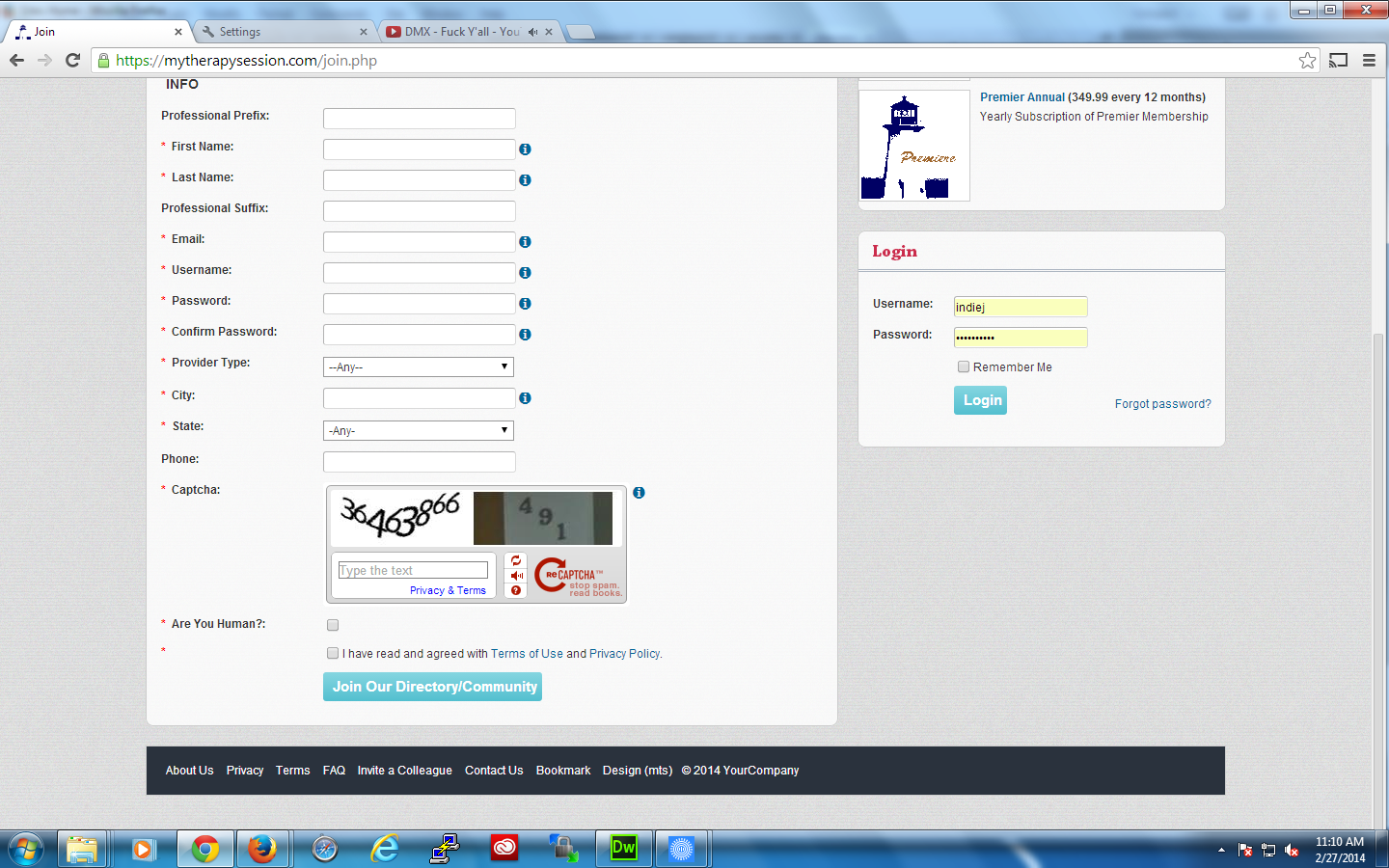Expand the State dropdown list
This screenshot has width=1389, height=868.
(418, 431)
